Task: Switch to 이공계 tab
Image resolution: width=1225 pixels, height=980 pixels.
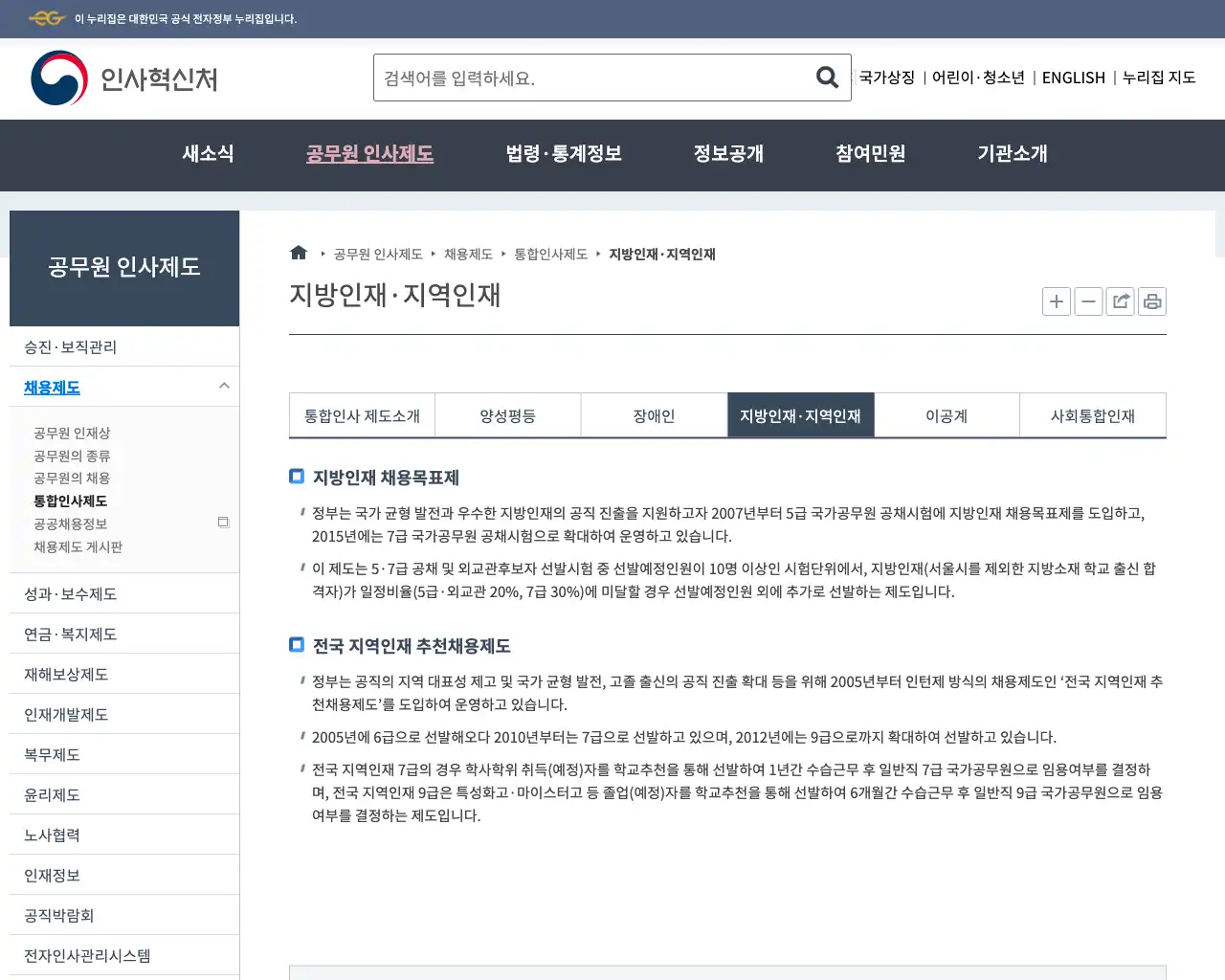Action: coord(947,415)
